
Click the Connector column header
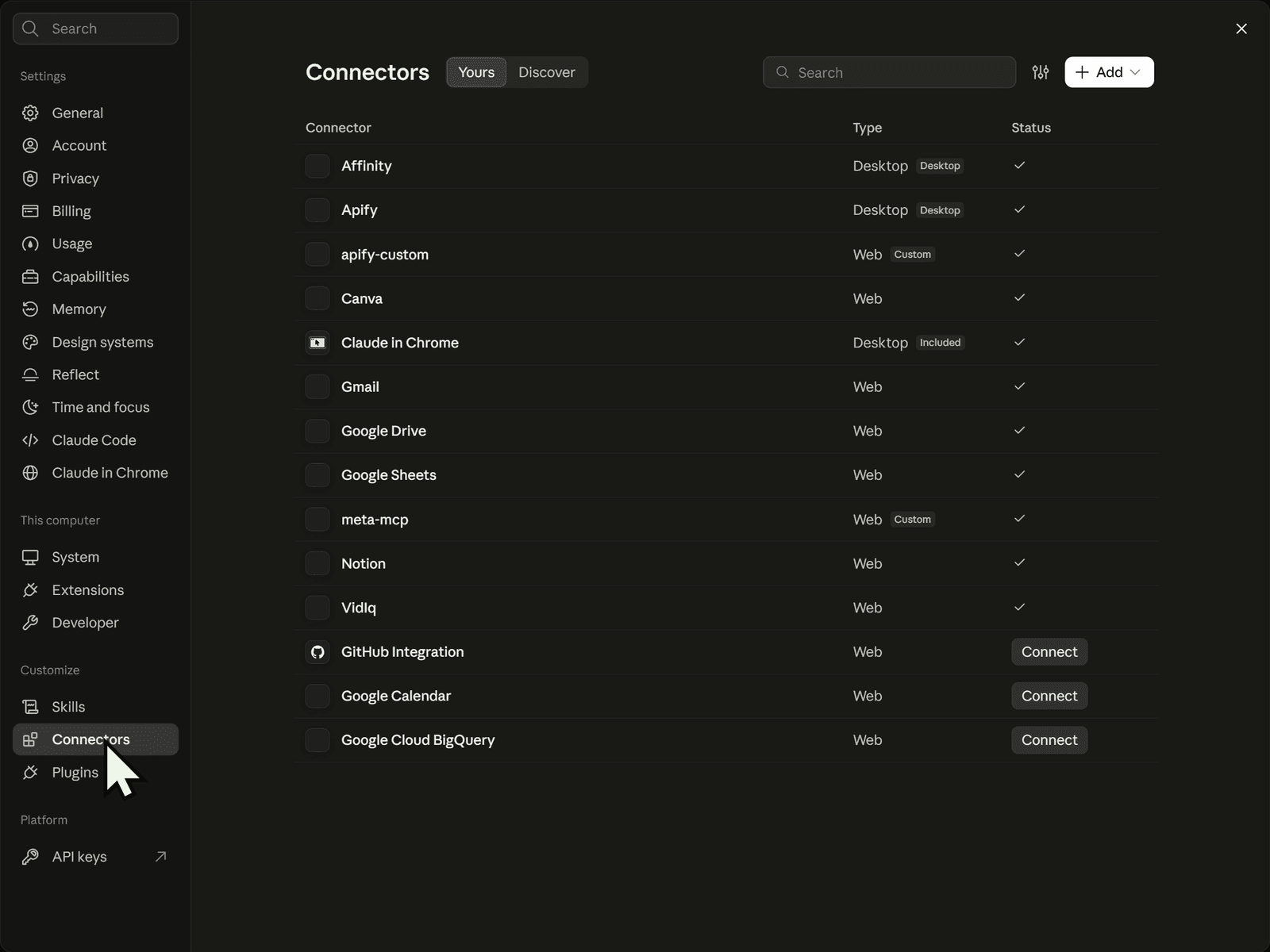coord(338,128)
